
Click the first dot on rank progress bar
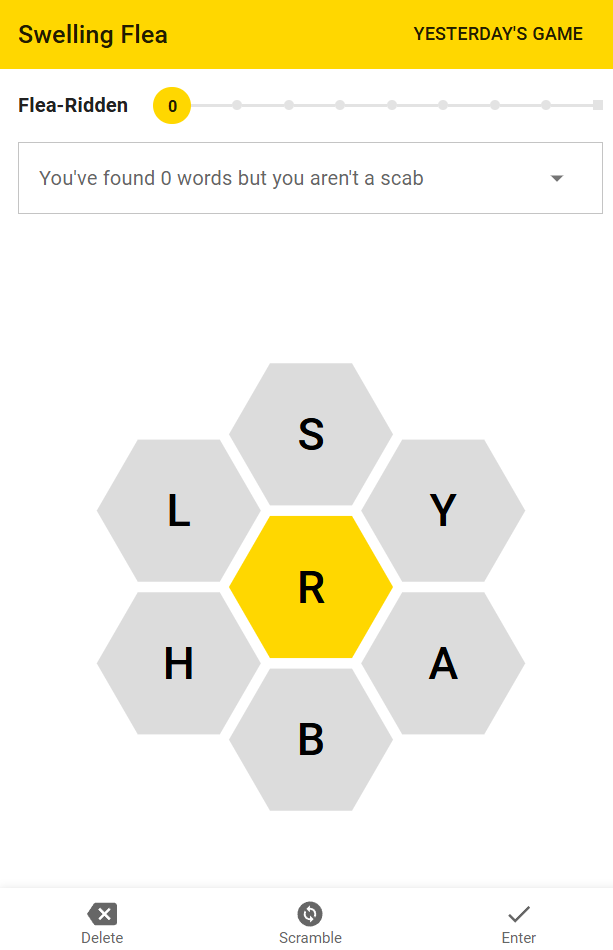[x=237, y=105]
